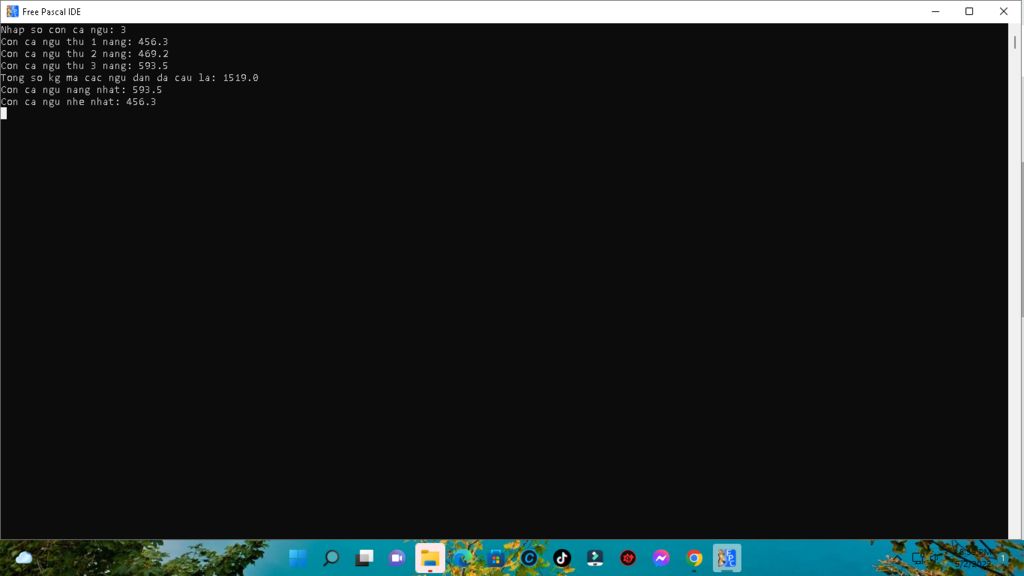Close the Free Pascal IDE window
Viewport: 1024px width, 576px height.
pyautogui.click(x=1004, y=12)
